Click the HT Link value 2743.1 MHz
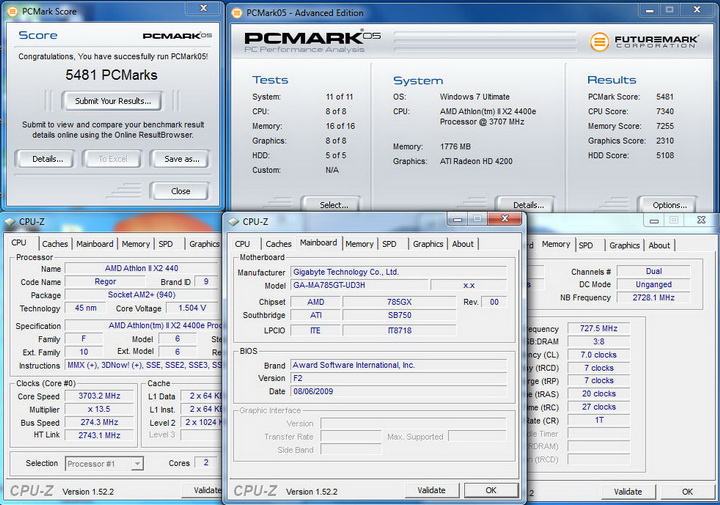This screenshot has width=720, height=505. pos(99,435)
